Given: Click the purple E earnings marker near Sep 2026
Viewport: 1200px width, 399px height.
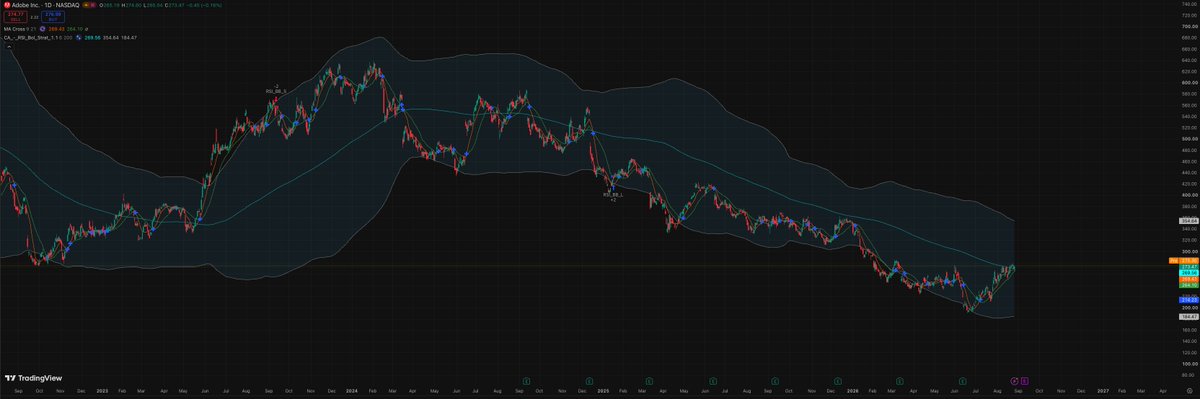Looking at the screenshot, I should pos(1024,381).
